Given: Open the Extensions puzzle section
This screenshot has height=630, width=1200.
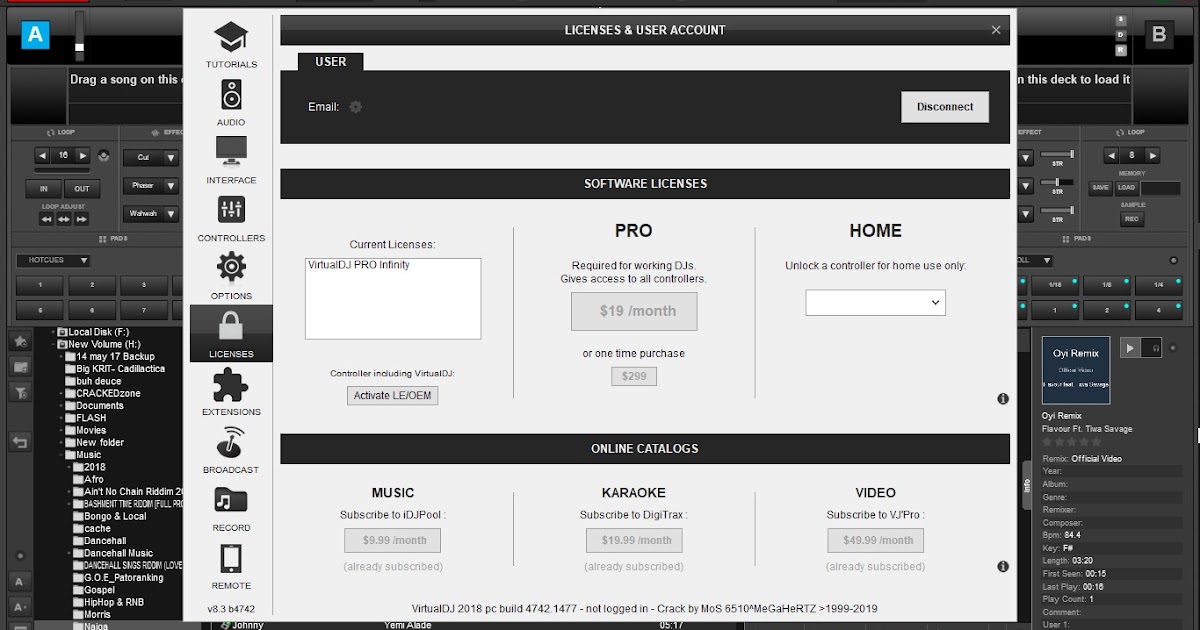Looking at the screenshot, I should (x=231, y=392).
